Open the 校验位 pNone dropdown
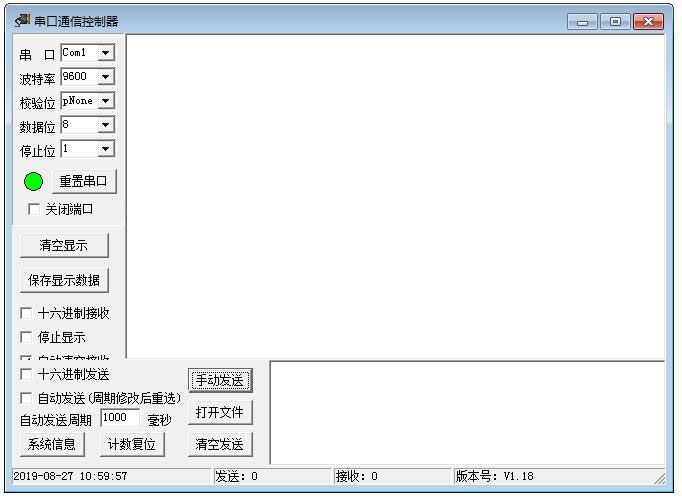 click(x=106, y=101)
